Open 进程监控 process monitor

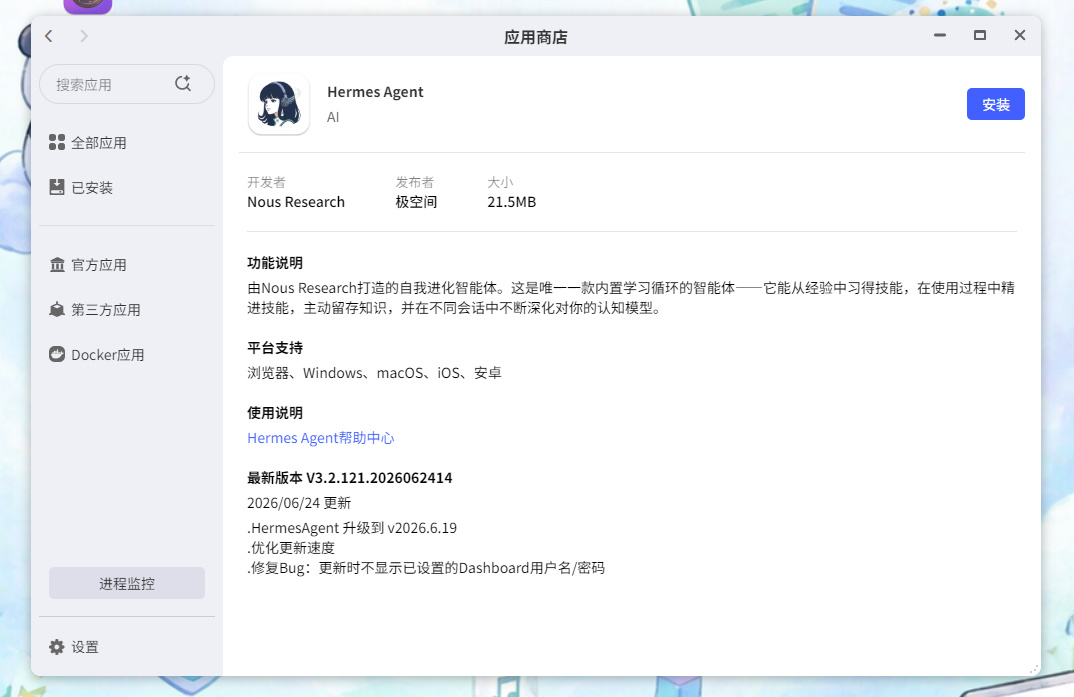(x=127, y=583)
